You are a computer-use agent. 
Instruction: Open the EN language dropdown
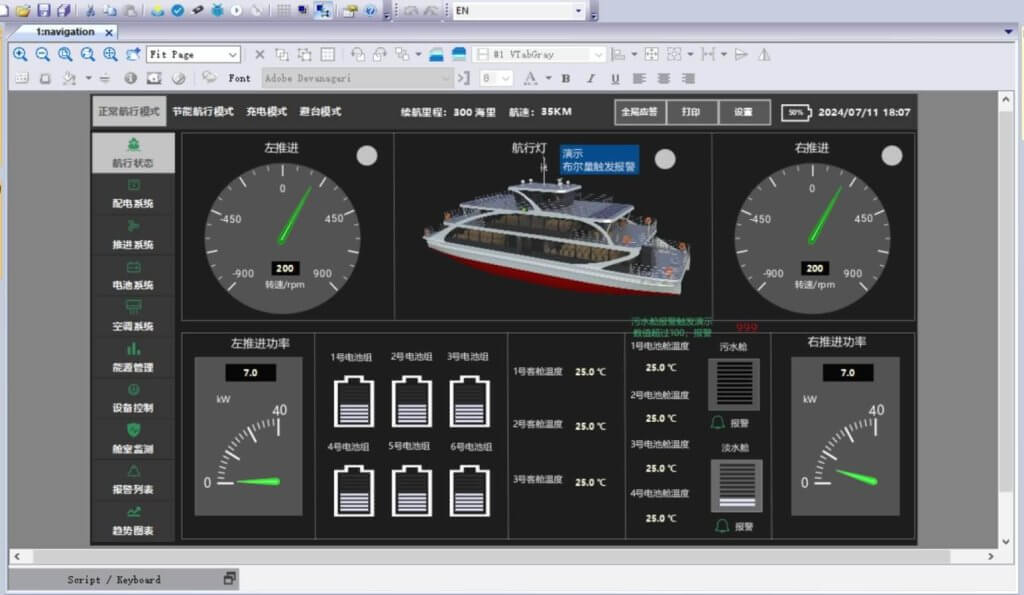click(579, 10)
